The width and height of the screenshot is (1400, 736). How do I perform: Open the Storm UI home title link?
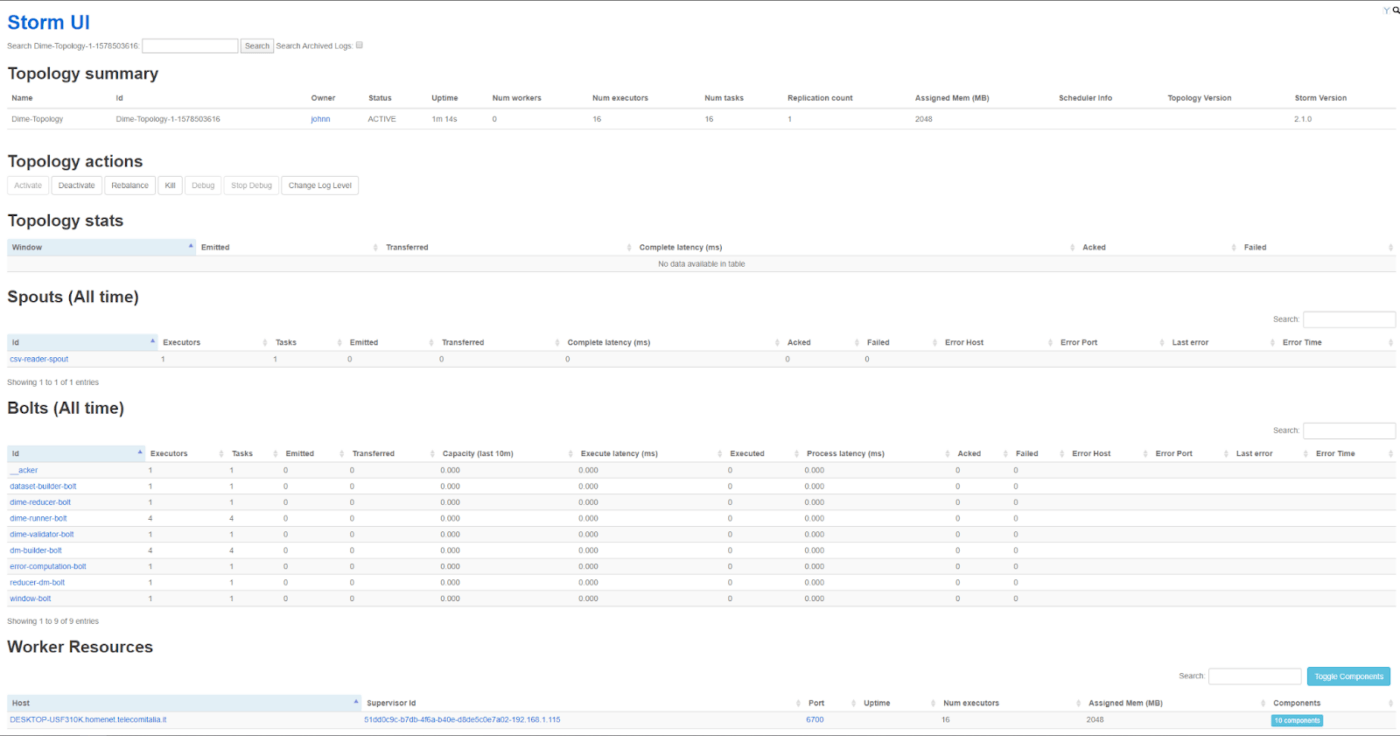(x=48, y=22)
